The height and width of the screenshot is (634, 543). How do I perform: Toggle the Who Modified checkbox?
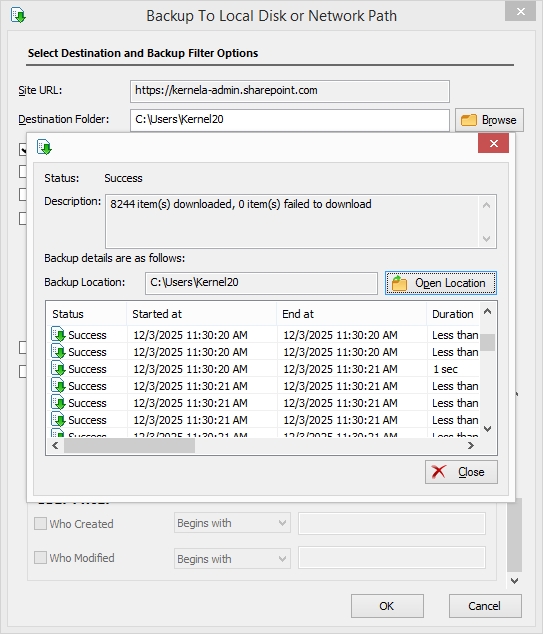(40, 558)
